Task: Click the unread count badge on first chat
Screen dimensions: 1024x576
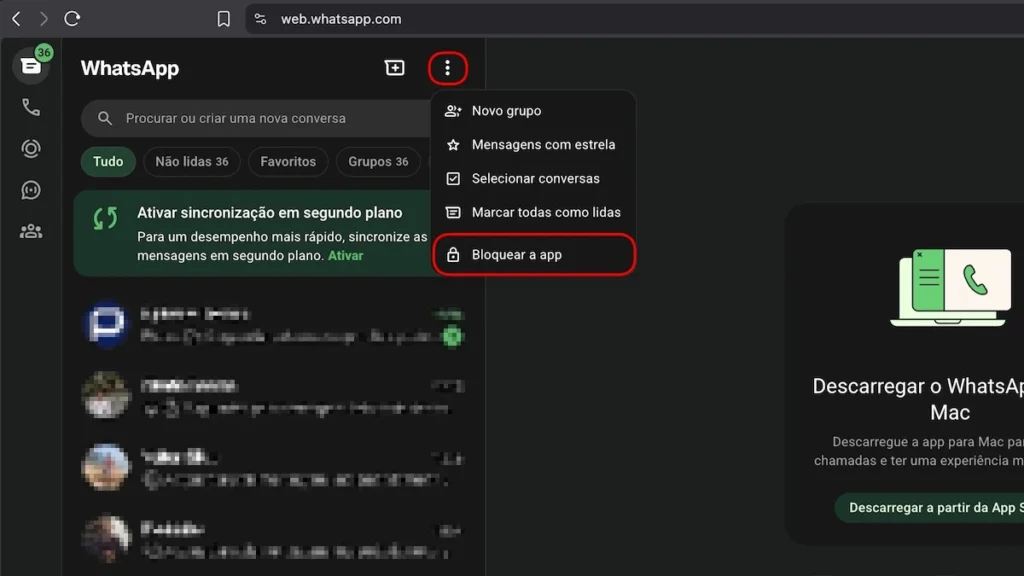Action: (x=452, y=336)
